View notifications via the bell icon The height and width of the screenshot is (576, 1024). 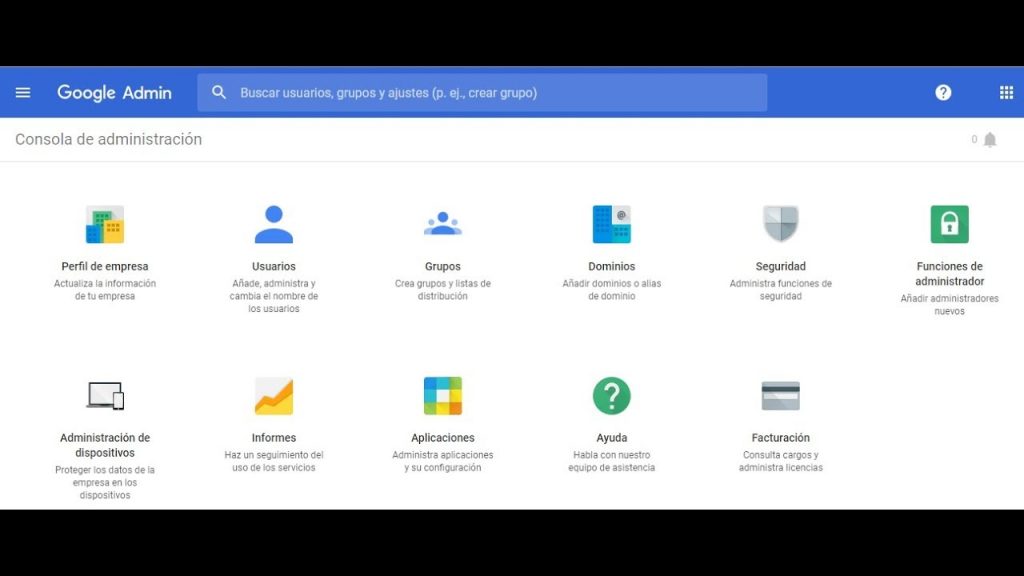[990, 140]
